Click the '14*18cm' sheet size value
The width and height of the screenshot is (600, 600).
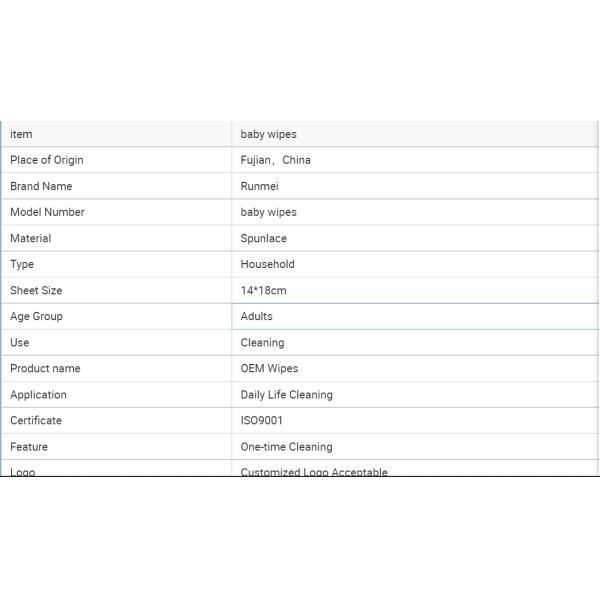[263, 290]
